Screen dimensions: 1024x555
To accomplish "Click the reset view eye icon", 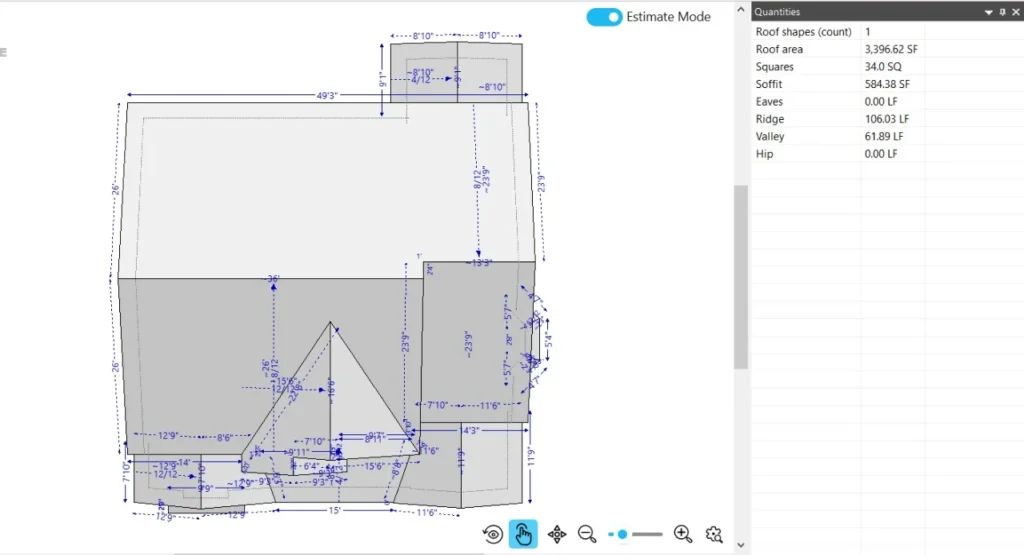I will click(492, 535).
